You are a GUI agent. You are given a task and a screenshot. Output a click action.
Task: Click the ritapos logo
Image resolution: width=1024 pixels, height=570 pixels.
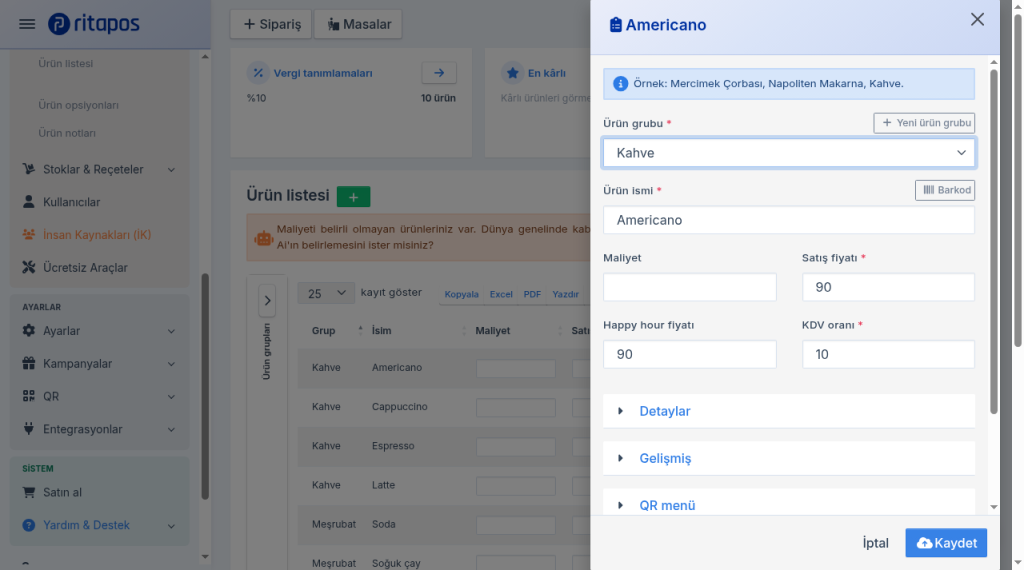pos(93,24)
